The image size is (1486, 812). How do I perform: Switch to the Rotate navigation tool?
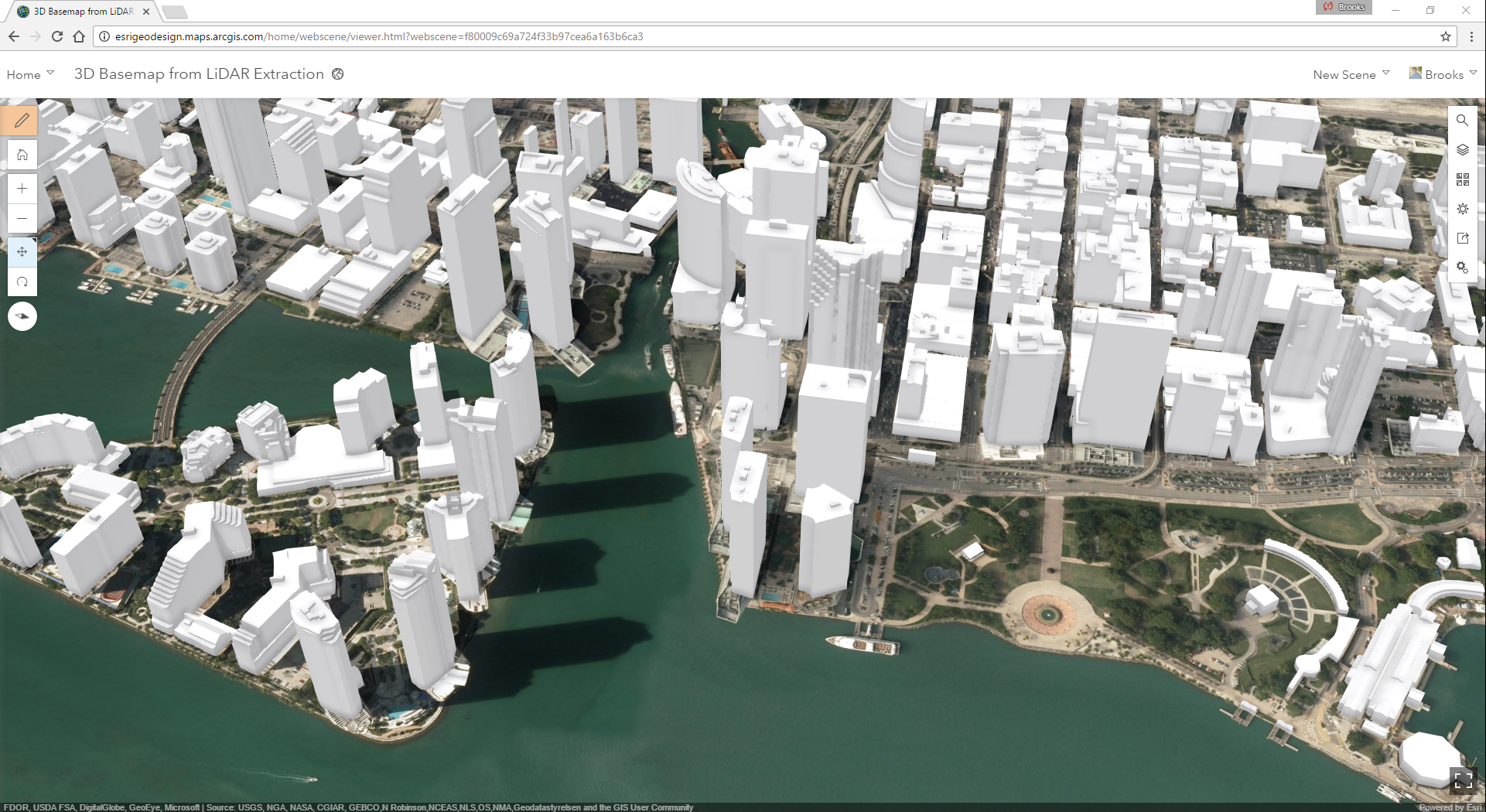(x=22, y=282)
